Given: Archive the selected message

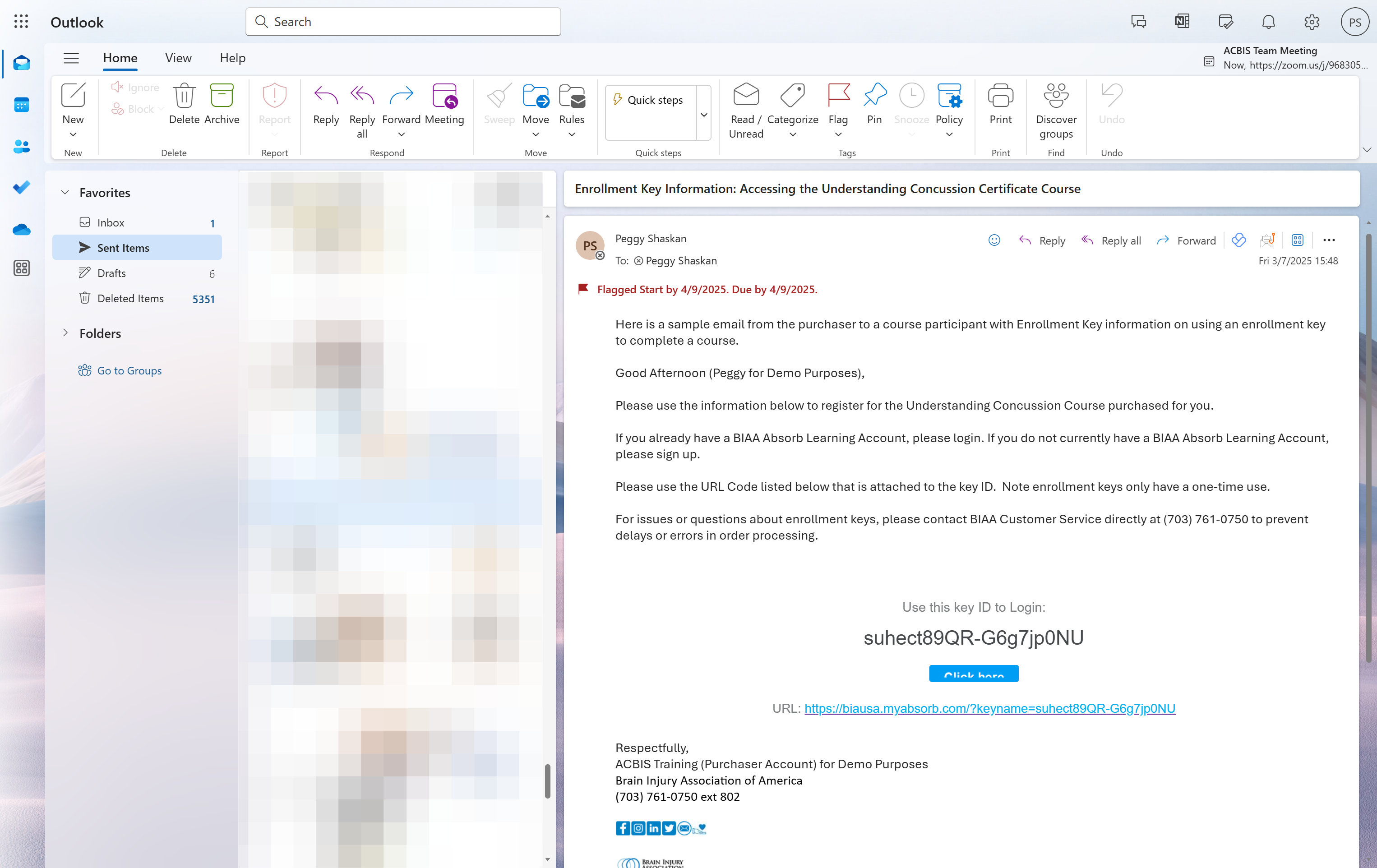Looking at the screenshot, I should pyautogui.click(x=222, y=104).
